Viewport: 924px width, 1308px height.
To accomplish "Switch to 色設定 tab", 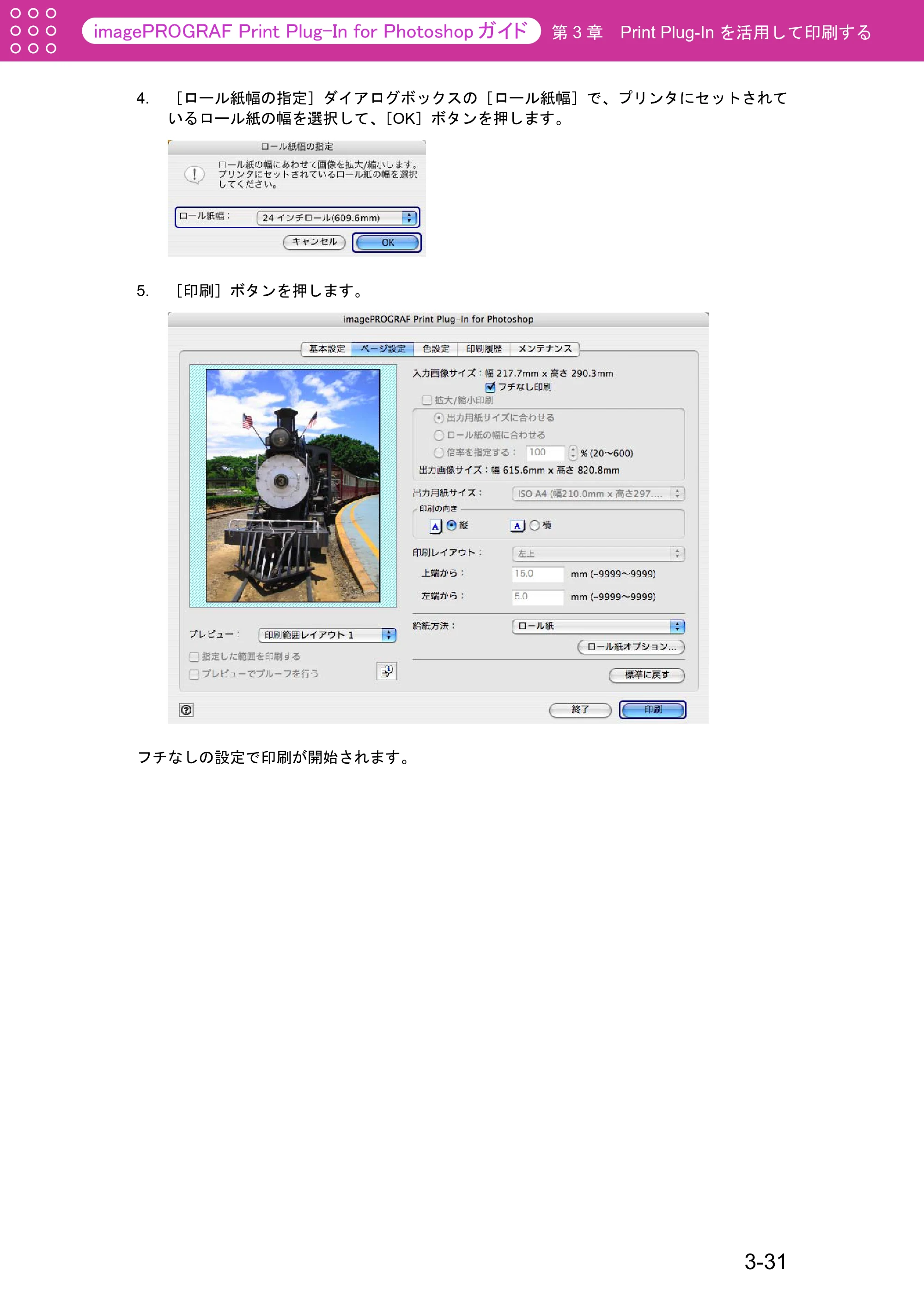I will 436,349.
